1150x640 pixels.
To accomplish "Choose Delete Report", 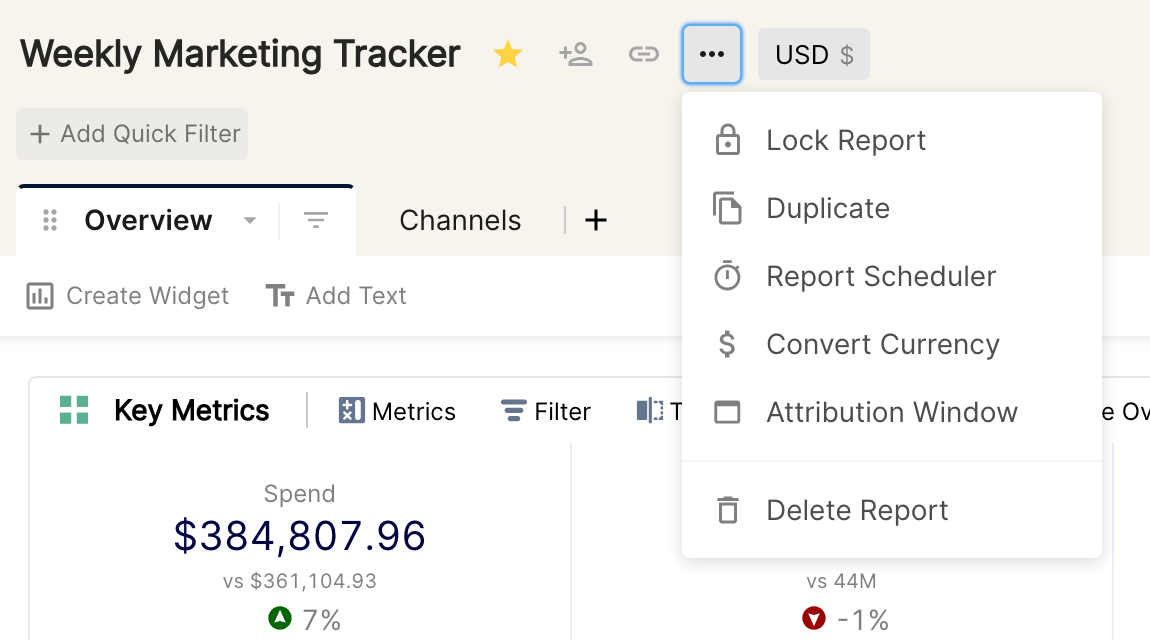I will (x=892, y=510).
